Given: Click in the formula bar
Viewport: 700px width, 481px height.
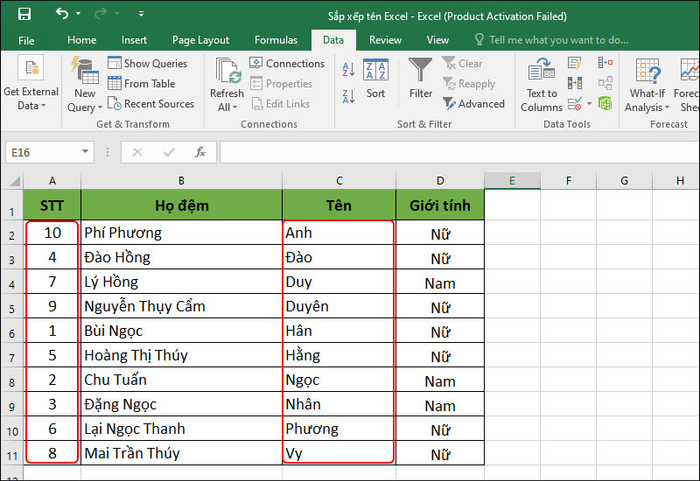Looking at the screenshot, I should [459, 153].
